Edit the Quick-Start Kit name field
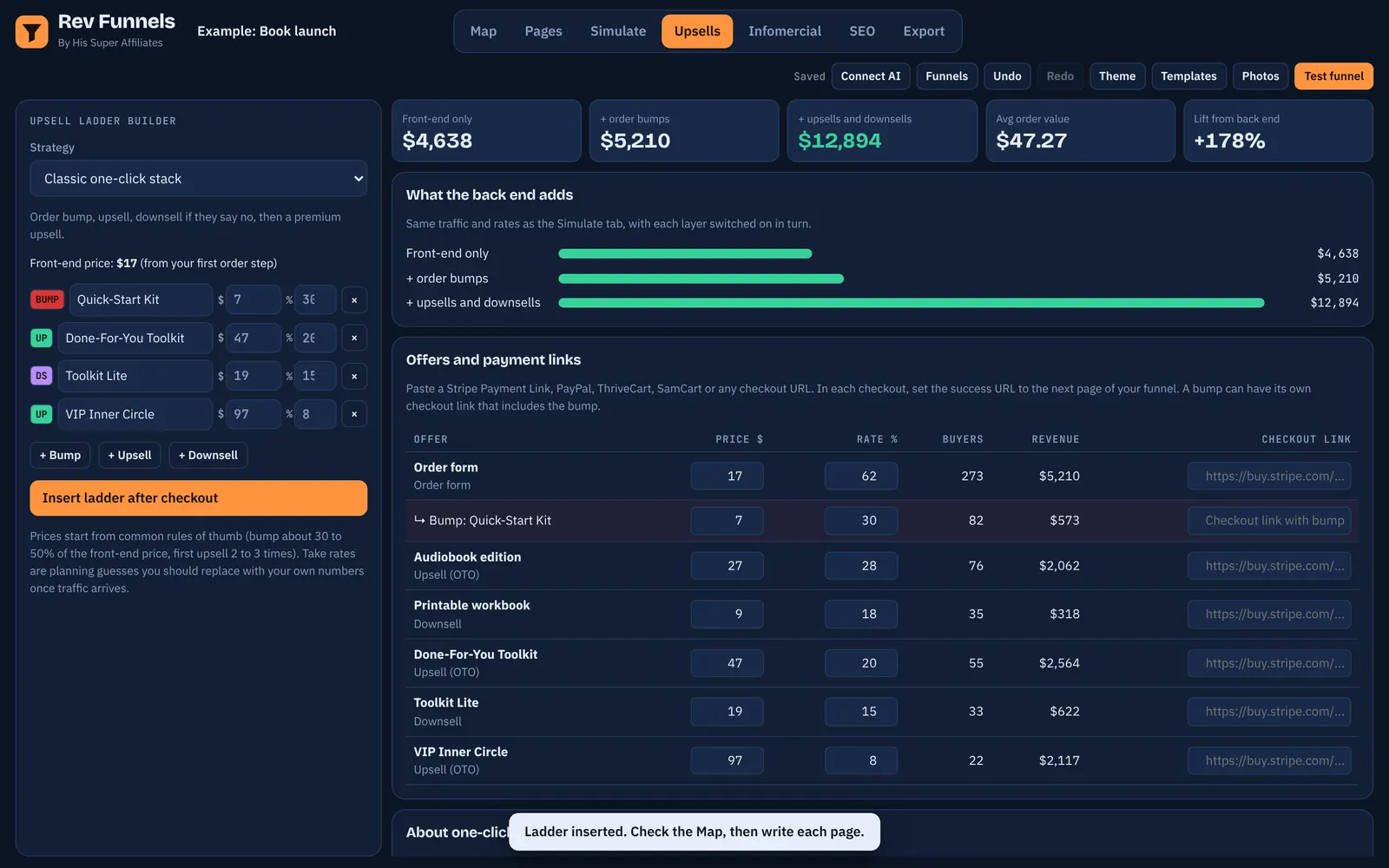The height and width of the screenshot is (868, 1389). pyautogui.click(x=141, y=299)
